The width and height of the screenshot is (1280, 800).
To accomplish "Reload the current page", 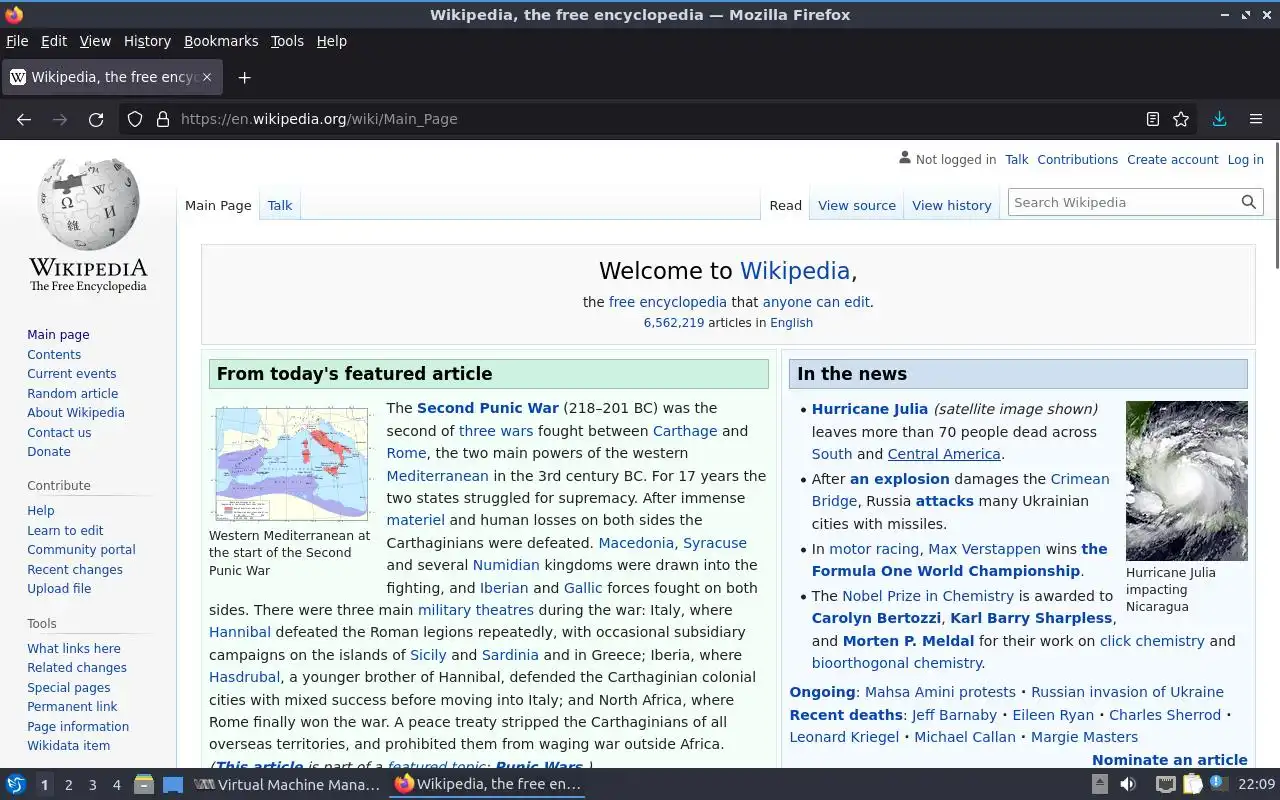I will (96, 119).
